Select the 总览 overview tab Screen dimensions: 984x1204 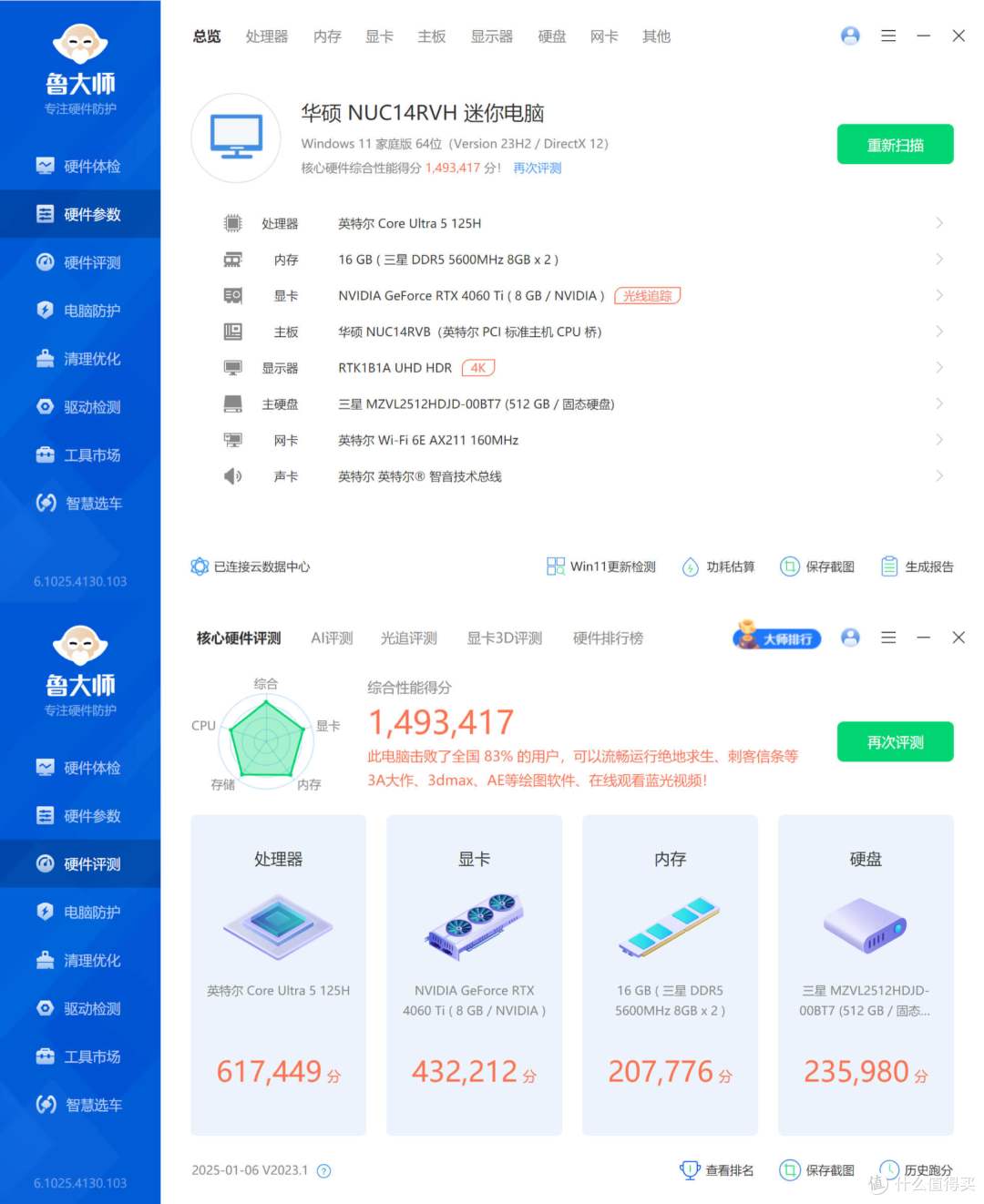point(207,36)
